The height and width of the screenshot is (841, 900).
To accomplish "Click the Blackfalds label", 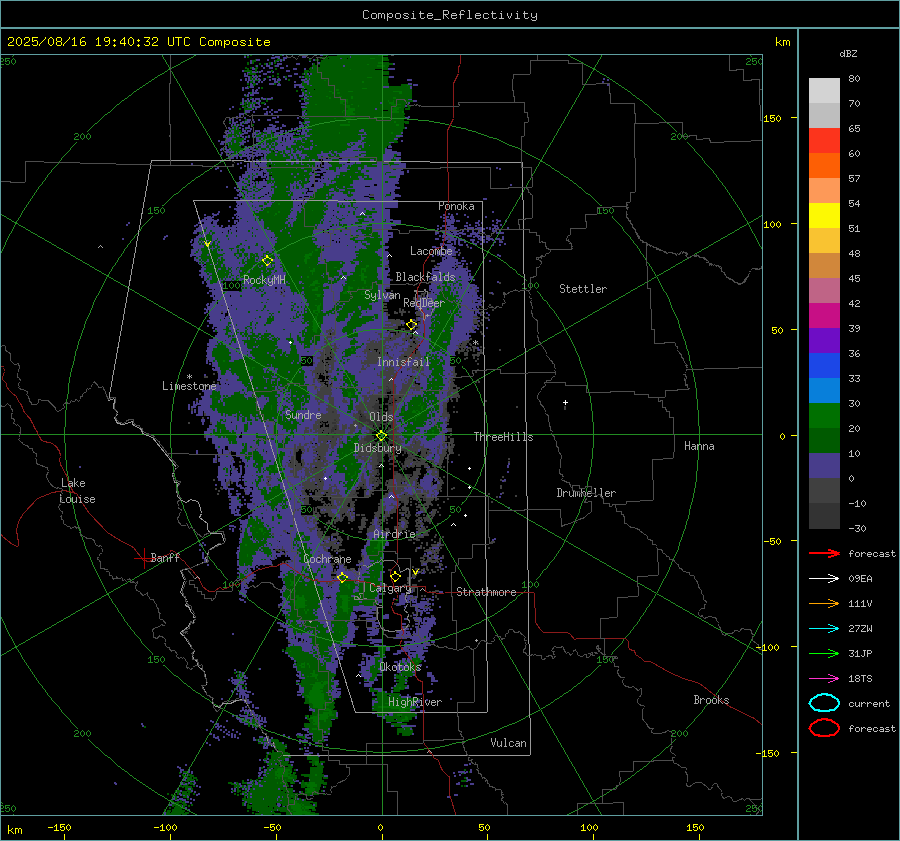I will click(x=425, y=277).
